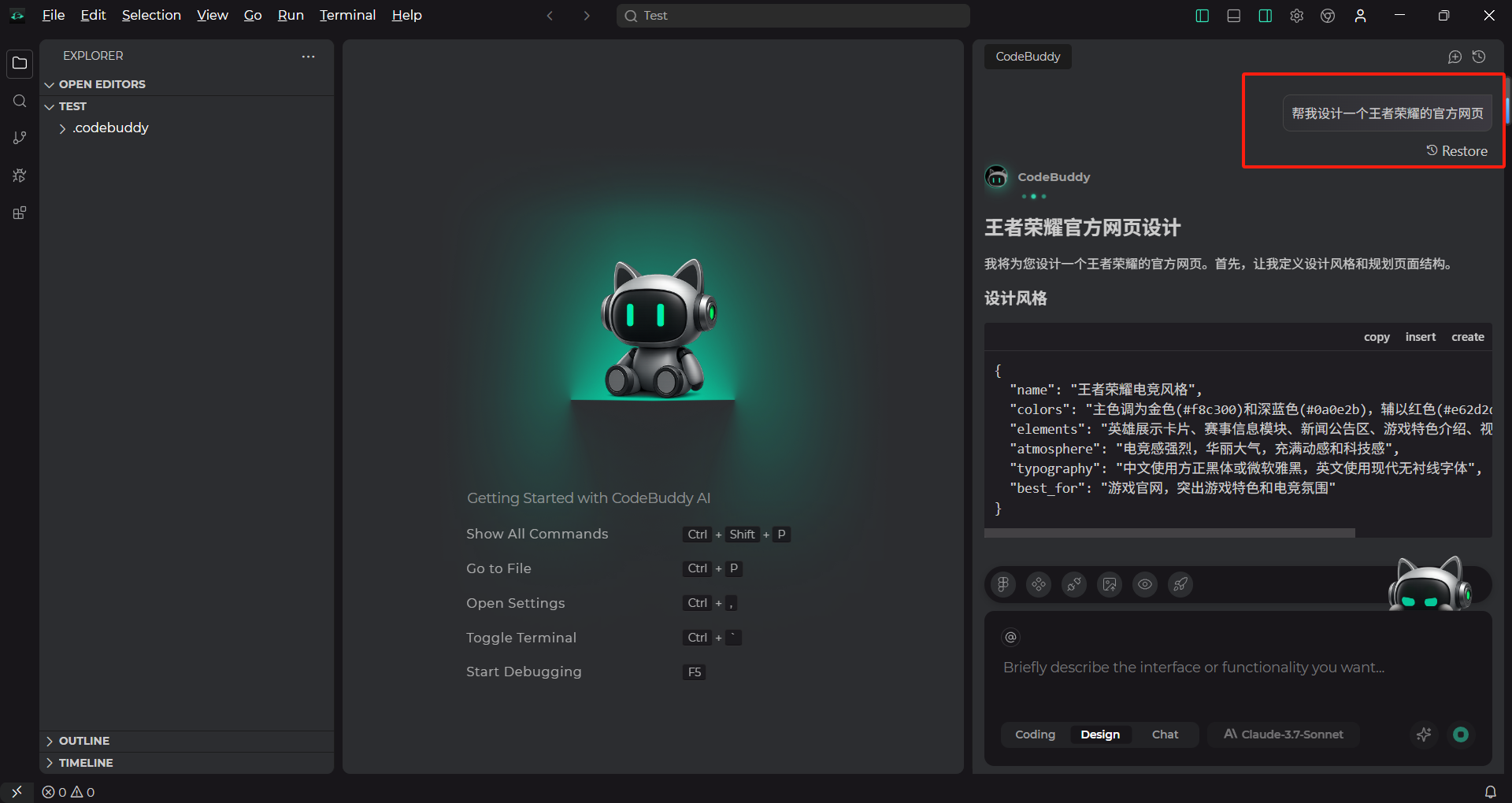Open the Explorer more actions menu
The image size is (1512, 803).
(x=308, y=56)
